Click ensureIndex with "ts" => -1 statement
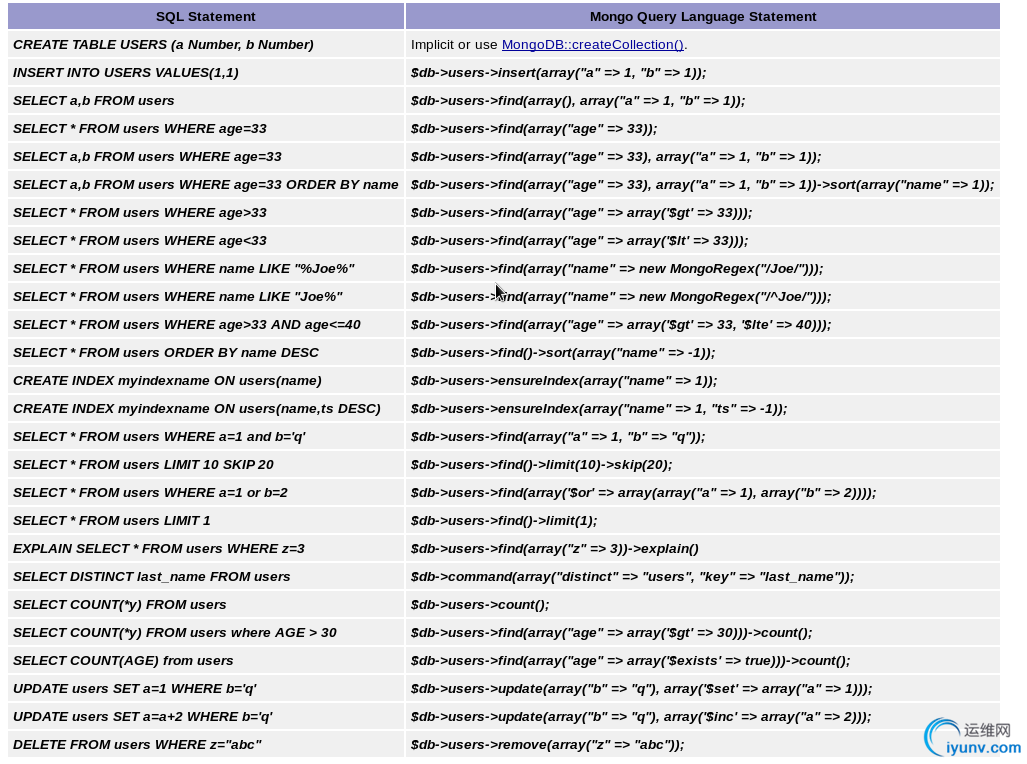 coord(703,409)
